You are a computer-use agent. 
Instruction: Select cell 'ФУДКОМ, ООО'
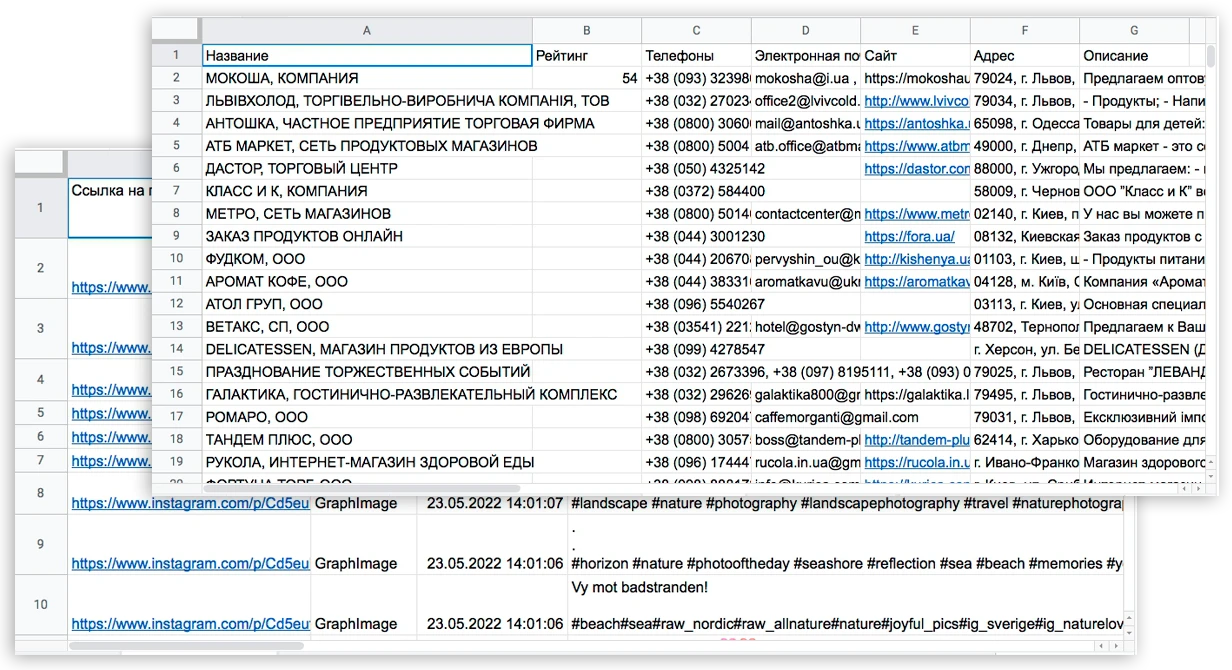coord(366,259)
